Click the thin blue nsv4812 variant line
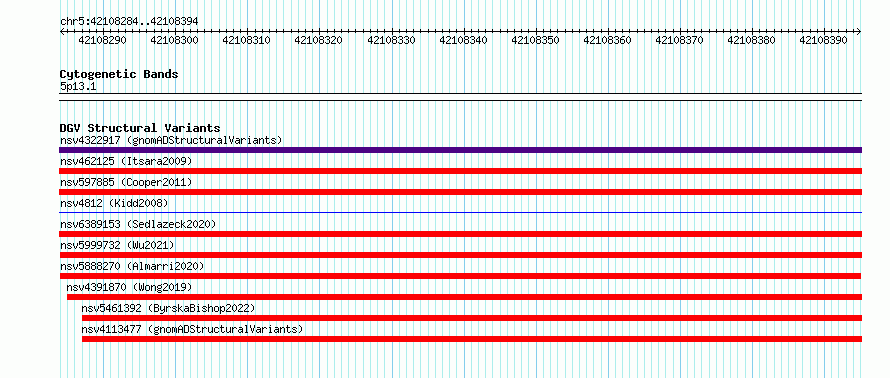Screen dimensions: 890x378 [x=460, y=212]
